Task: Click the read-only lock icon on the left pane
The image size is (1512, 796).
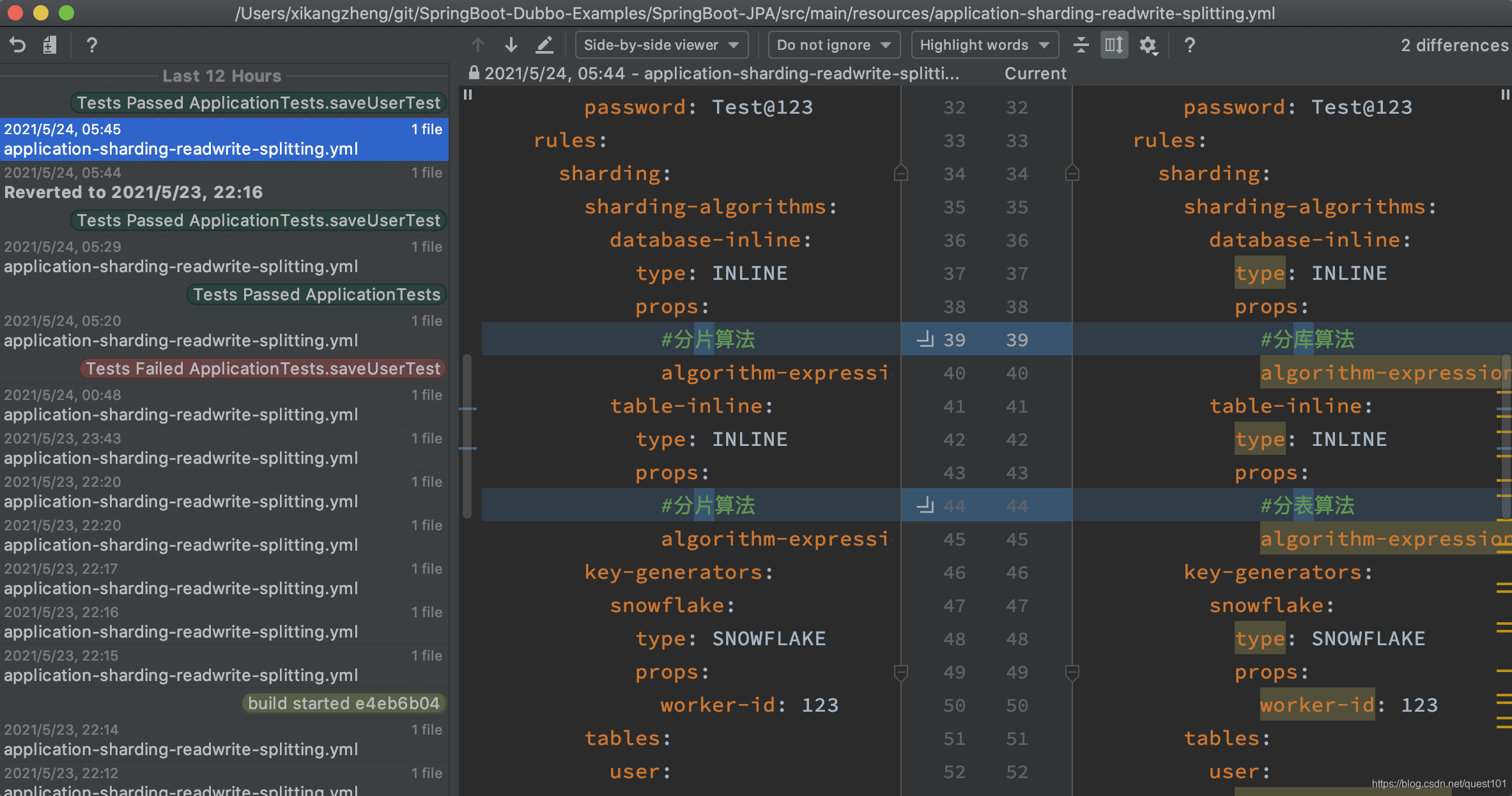Action: click(x=474, y=72)
